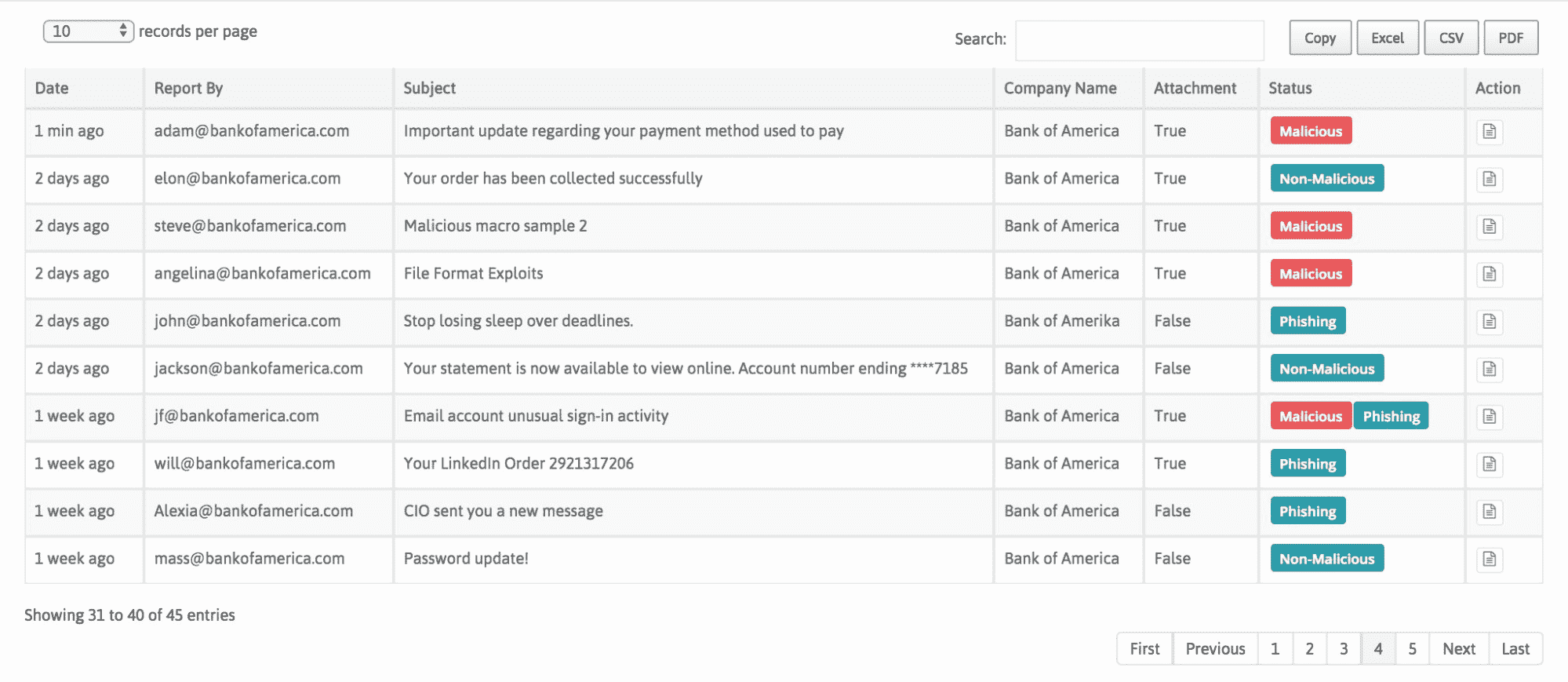The image size is (1568, 682).
Task: Open report document icon for john@bankofamerica.com row
Action: pyautogui.click(x=1489, y=322)
